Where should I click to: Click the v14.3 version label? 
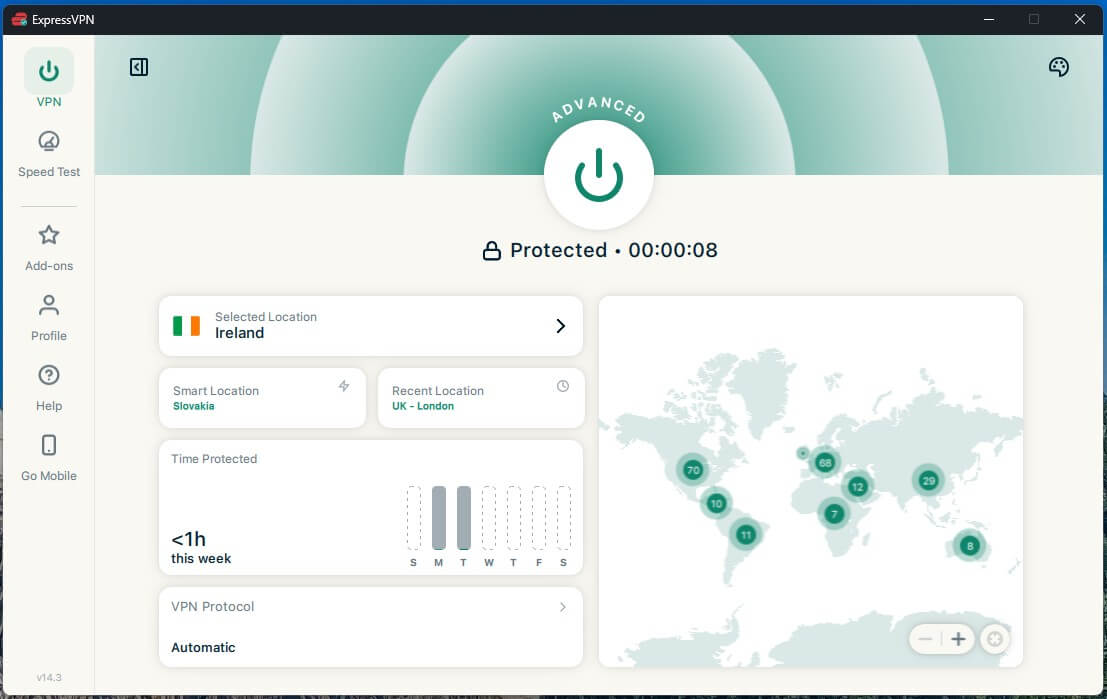[49, 677]
